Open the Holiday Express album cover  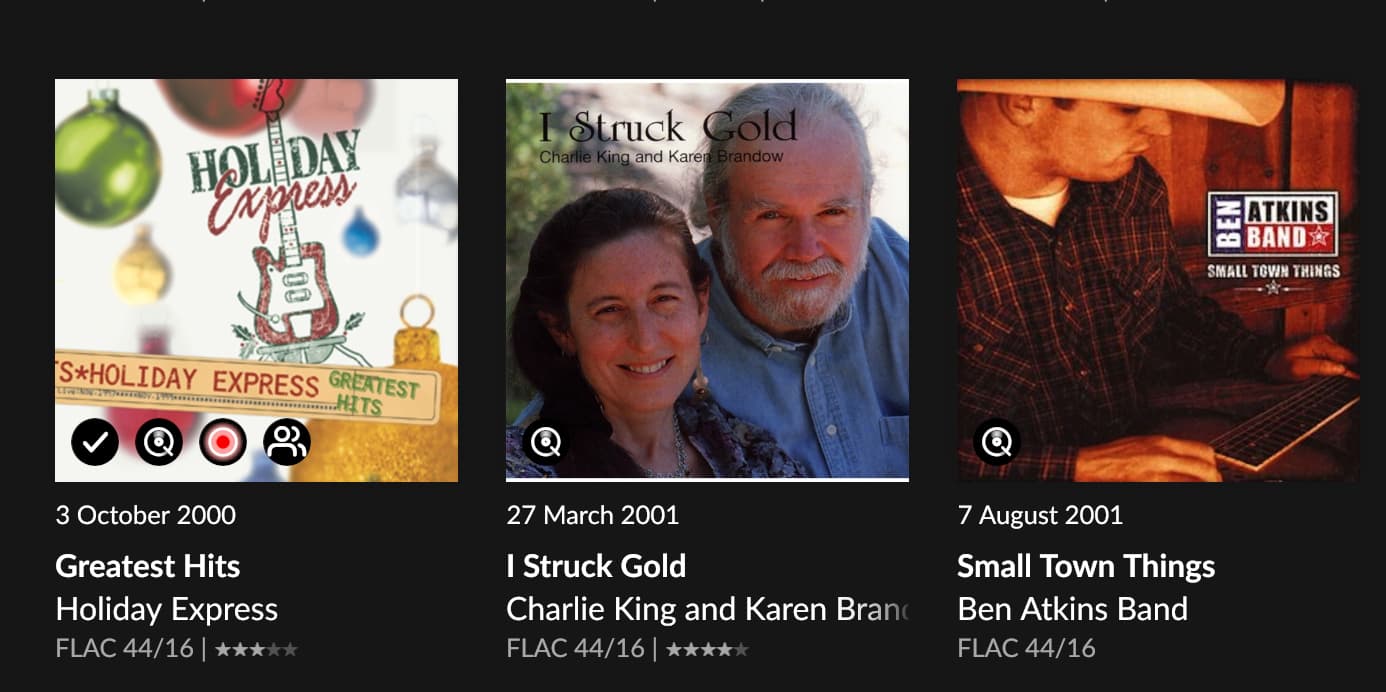256,281
